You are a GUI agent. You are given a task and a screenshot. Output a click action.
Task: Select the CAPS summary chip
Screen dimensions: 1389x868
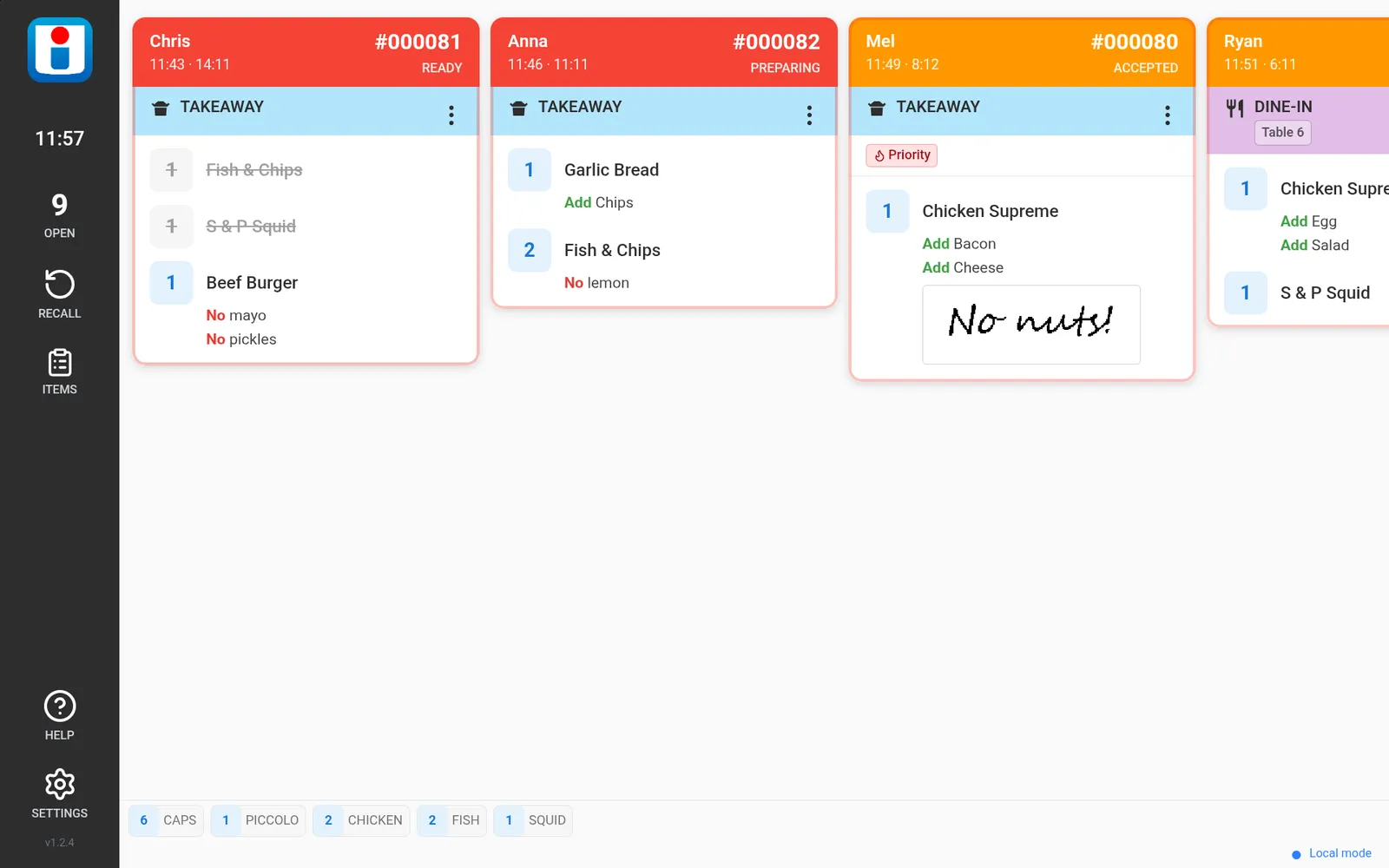(x=166, y=820)
